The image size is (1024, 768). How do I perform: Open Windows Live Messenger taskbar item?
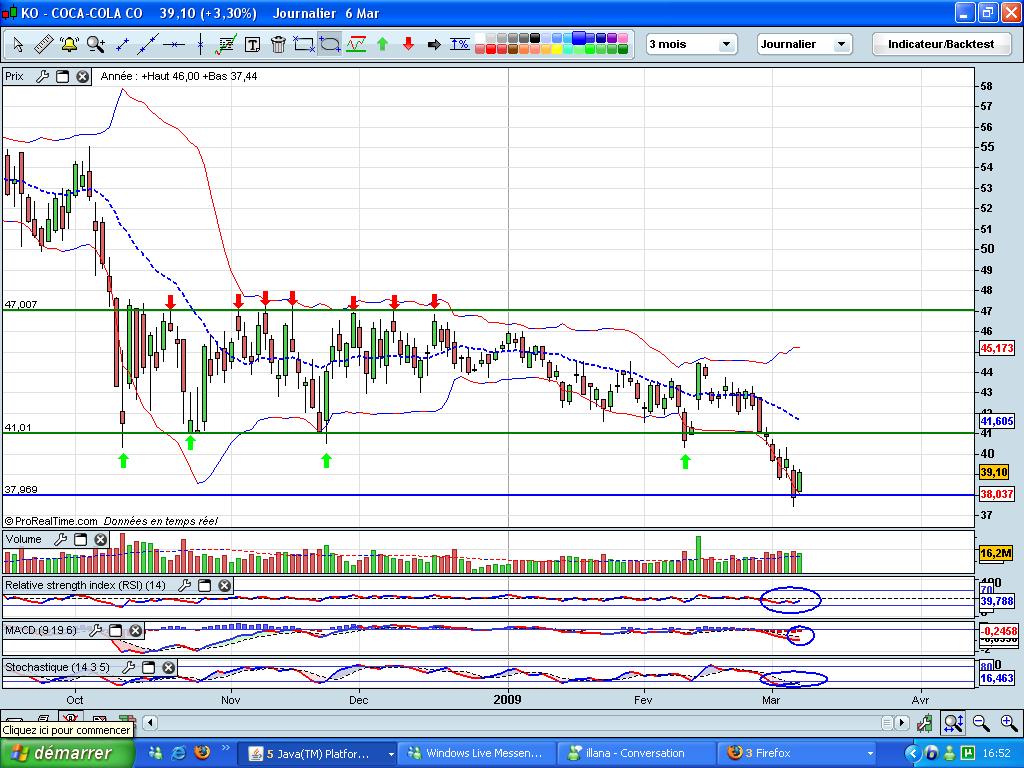(x=476, y=753)
